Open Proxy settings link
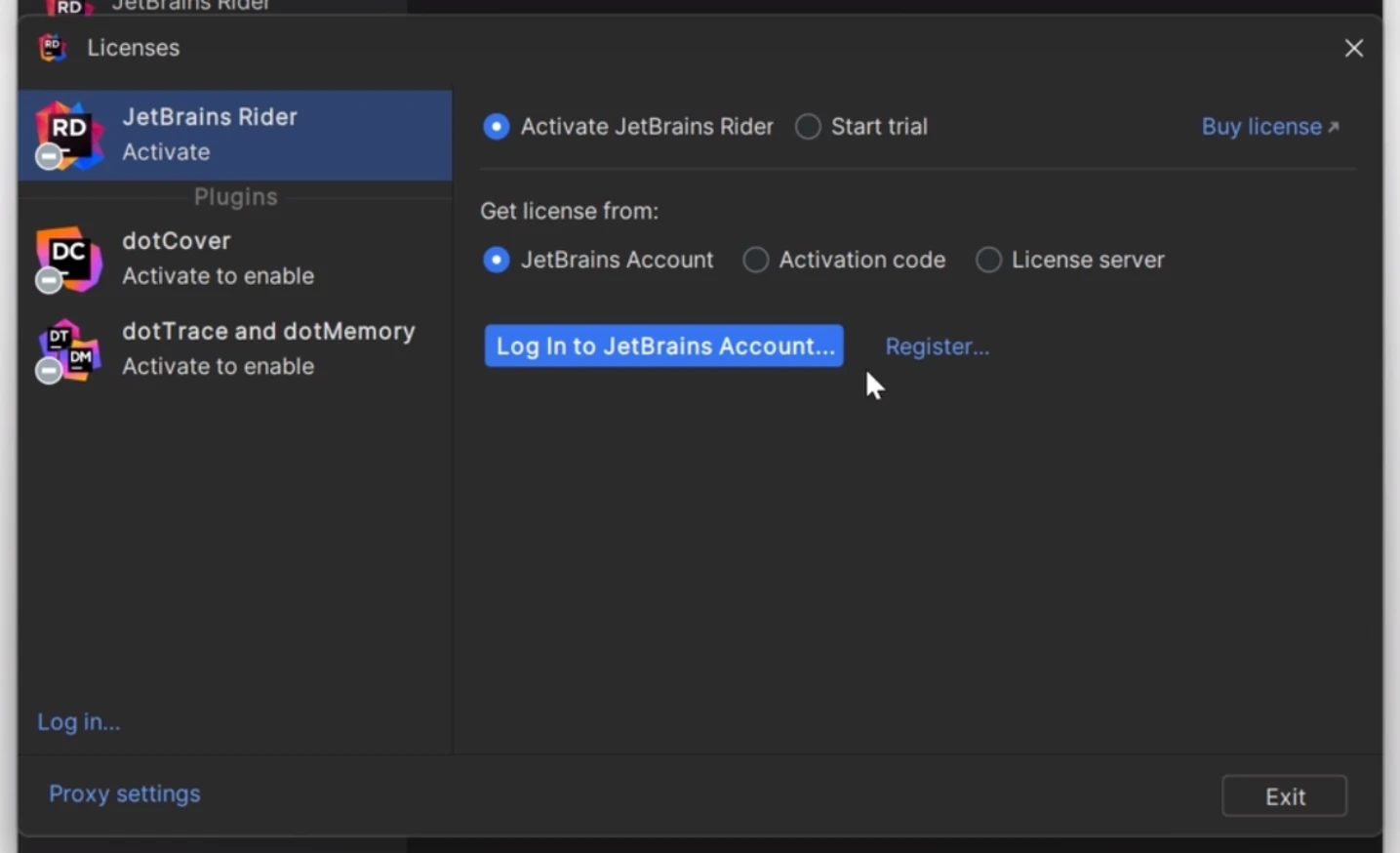 tap(125, 793)
